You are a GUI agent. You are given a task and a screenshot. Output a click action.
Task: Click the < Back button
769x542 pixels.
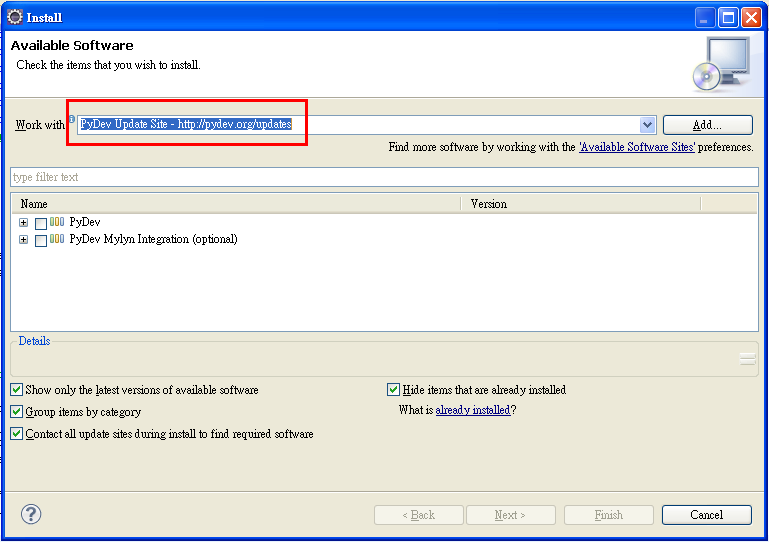click(x=419, y=515)
